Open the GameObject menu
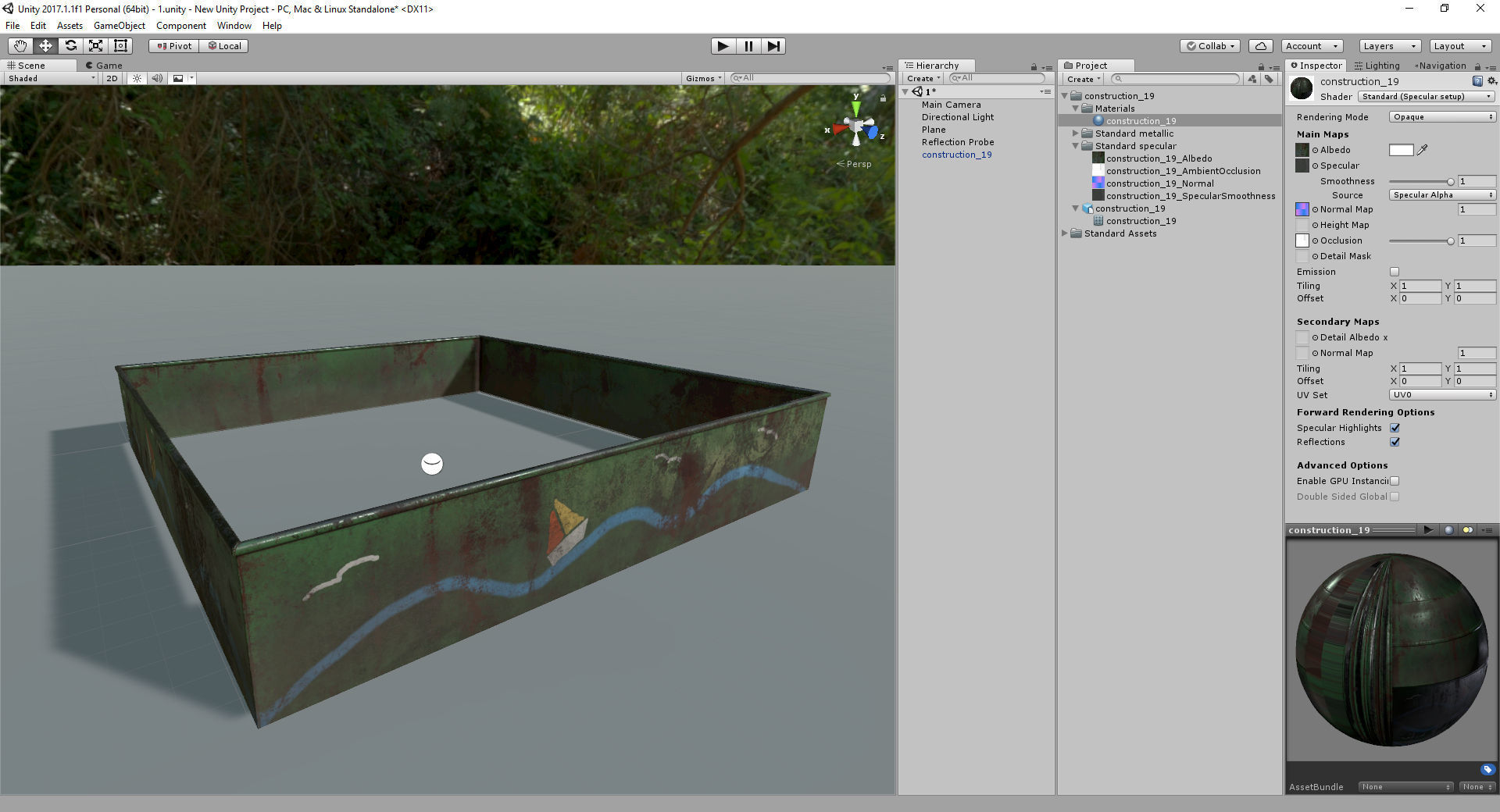Screen dimensions: 1500x812 point(119,26)
